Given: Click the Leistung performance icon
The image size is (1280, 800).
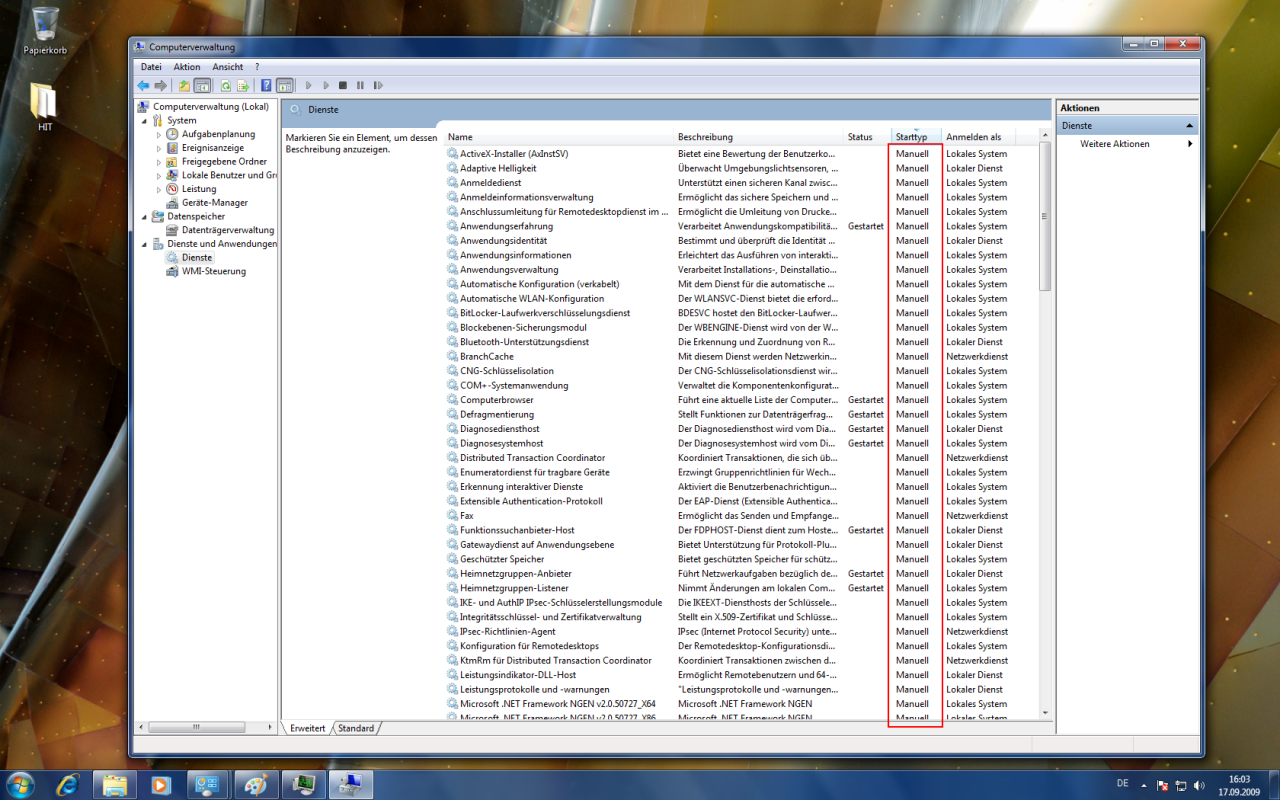Looking at the screenshot, I should [172, 189].
